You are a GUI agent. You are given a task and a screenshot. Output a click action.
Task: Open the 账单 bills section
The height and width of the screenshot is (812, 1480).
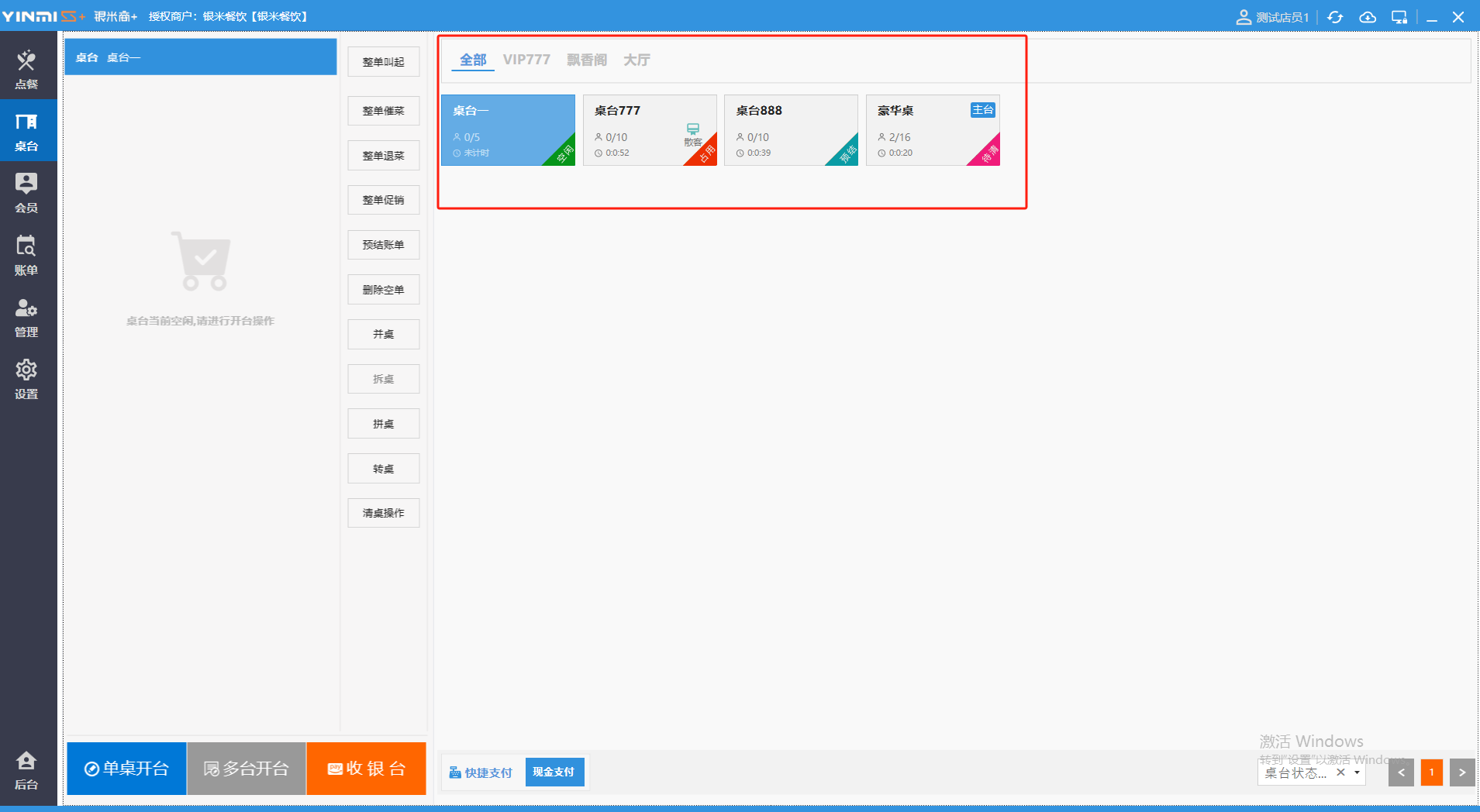[x=26, y=254]
